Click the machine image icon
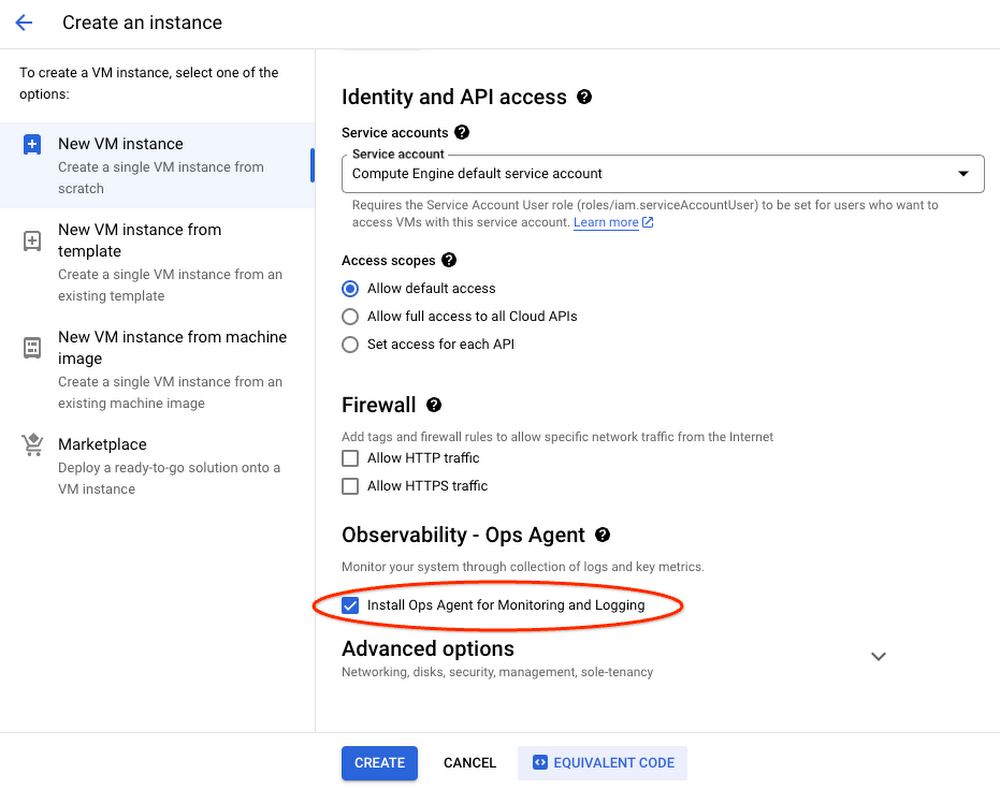Viewport: 1000px width, 789px height. pyautogui.click(x=32, y=348)
